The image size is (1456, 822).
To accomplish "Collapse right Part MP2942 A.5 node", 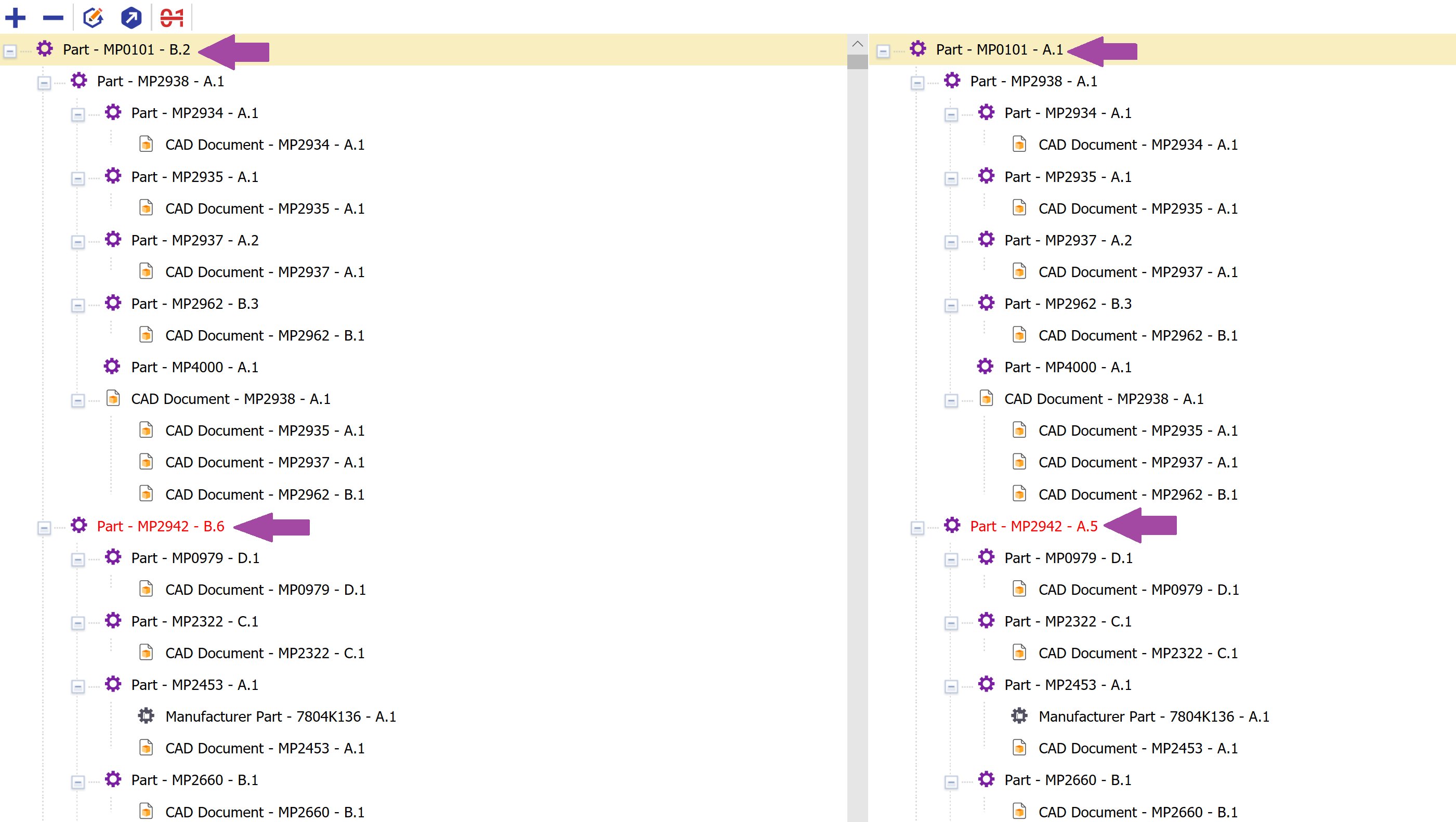I will tap(917, 527).
